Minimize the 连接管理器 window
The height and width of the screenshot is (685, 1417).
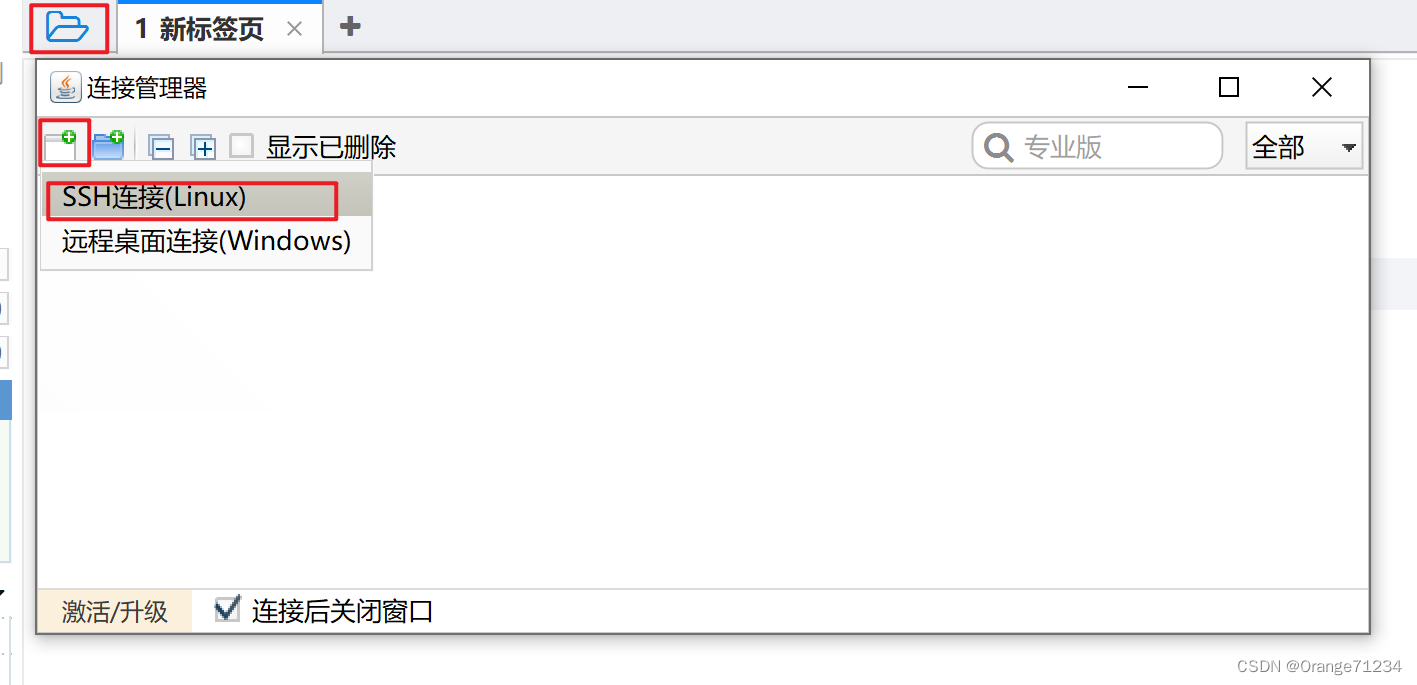tap(1137, 88)
